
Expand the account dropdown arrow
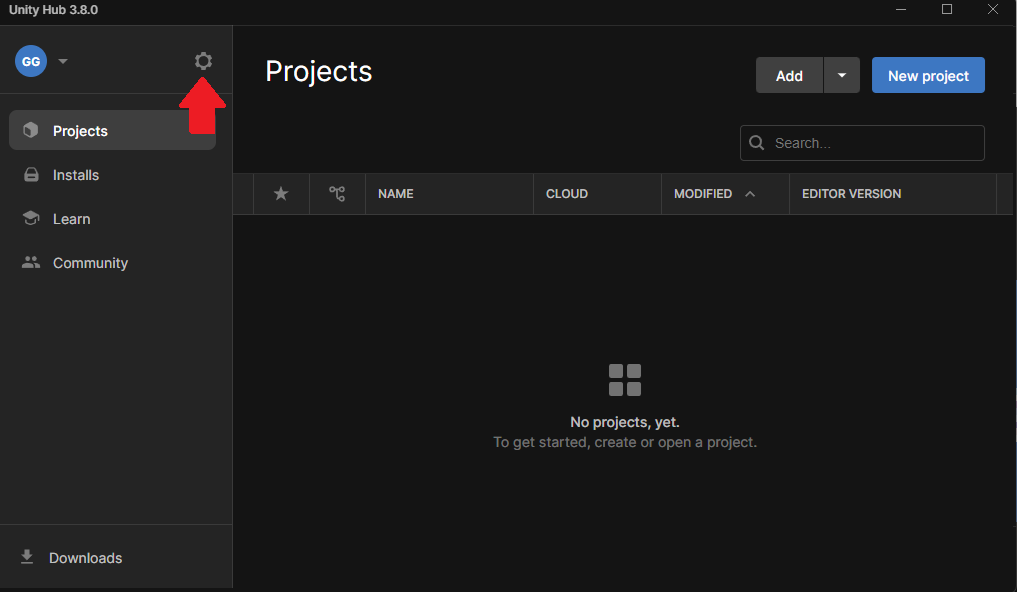tap(63, 62)
